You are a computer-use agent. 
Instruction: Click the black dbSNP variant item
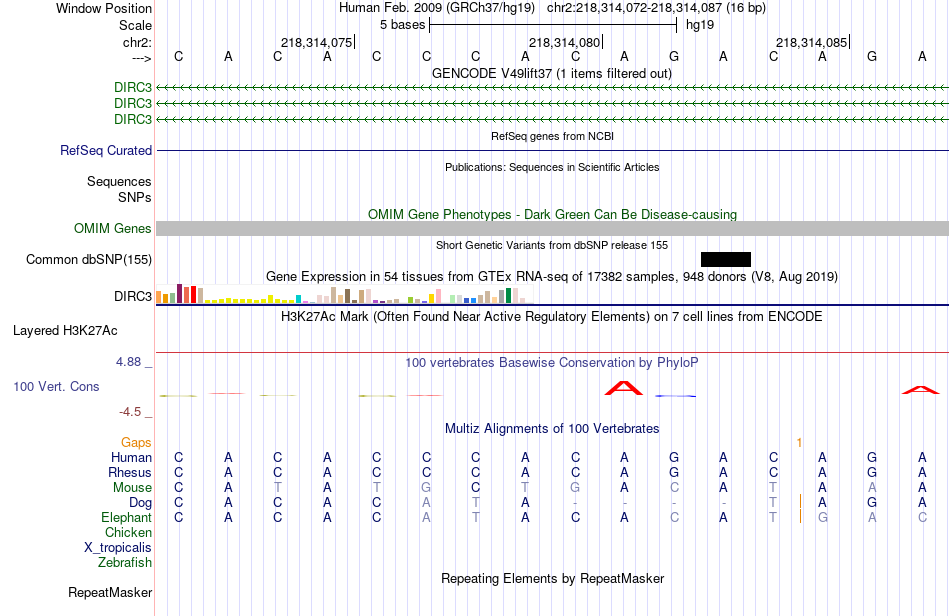point(726,259)
